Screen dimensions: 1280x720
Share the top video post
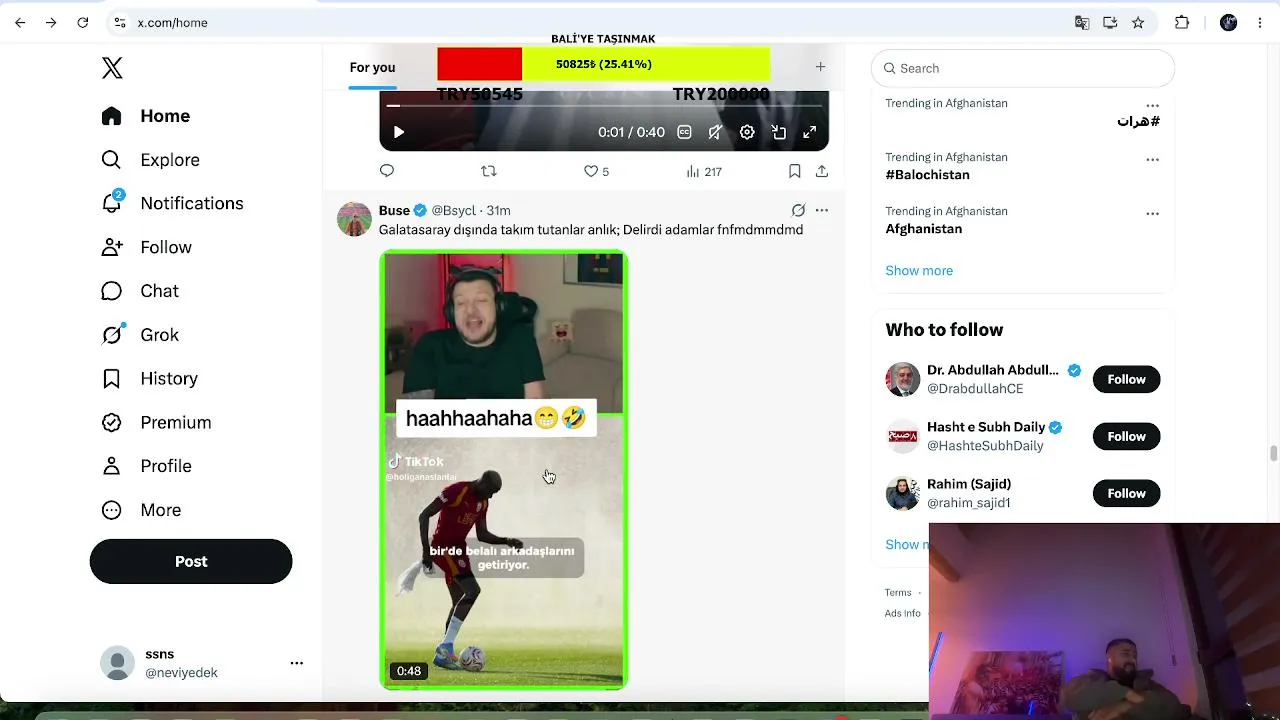821,171
